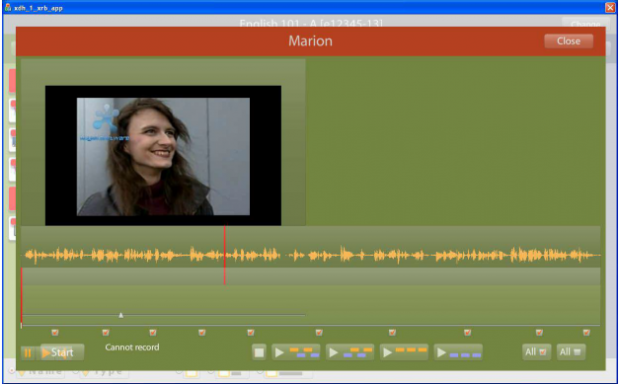Play only the purple track segments

click(458, 352)
